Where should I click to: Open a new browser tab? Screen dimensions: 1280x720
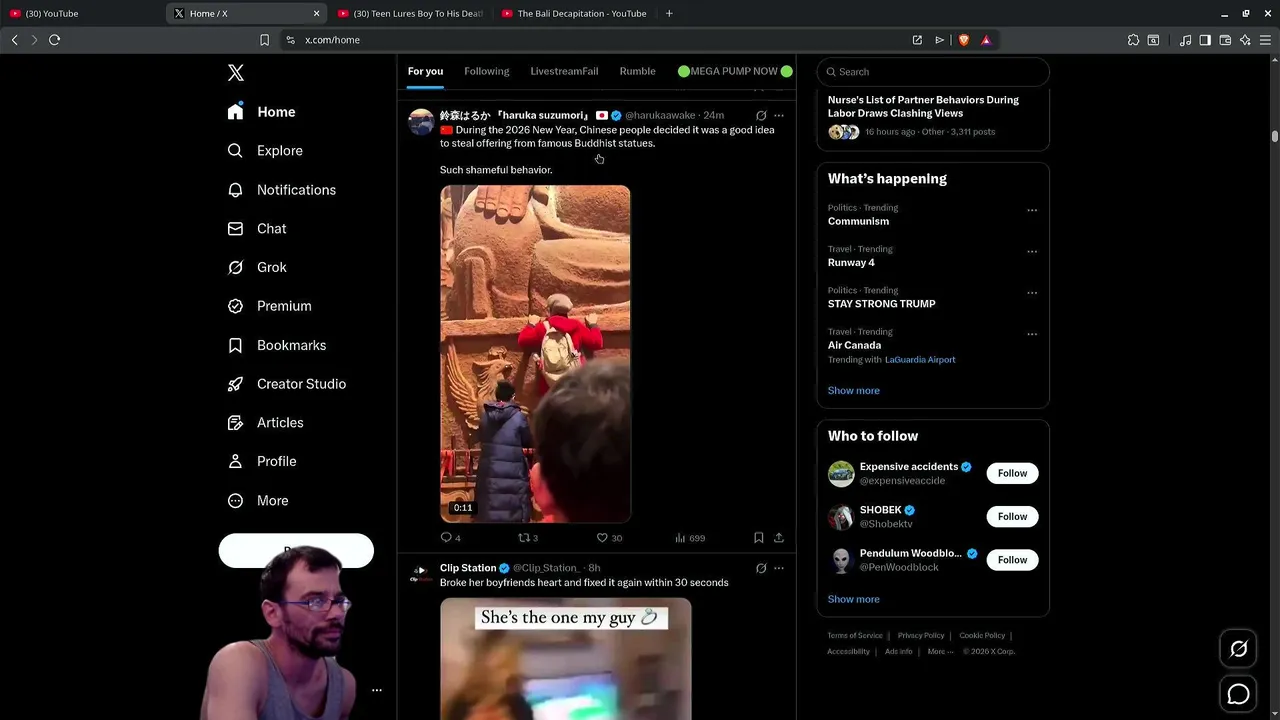(x=669, y=13)
